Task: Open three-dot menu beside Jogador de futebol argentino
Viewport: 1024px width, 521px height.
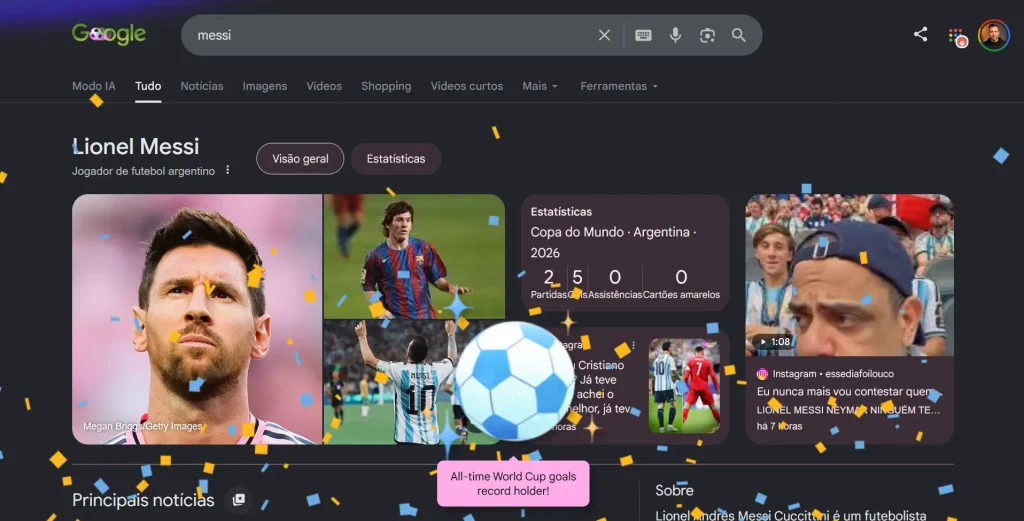Action: (x=227, y=170)
